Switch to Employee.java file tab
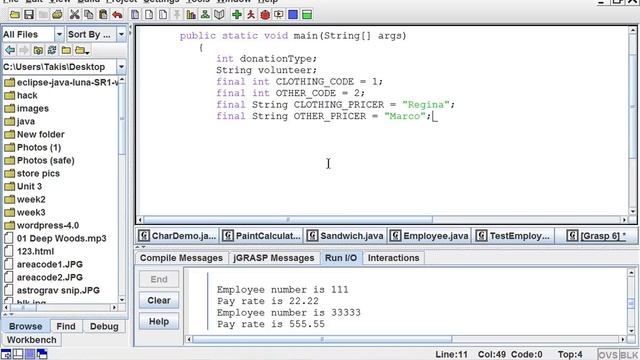Screen dimensions: 640x360 pos(429,236)
